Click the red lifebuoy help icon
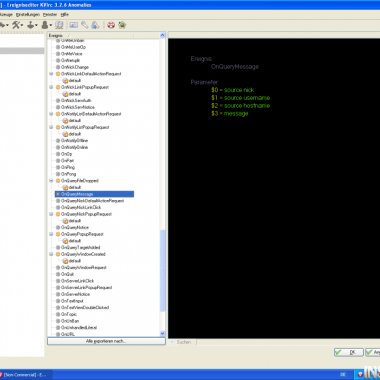Image resolution: width=380 pixels, height=380 pixels. tap(111, 25)
